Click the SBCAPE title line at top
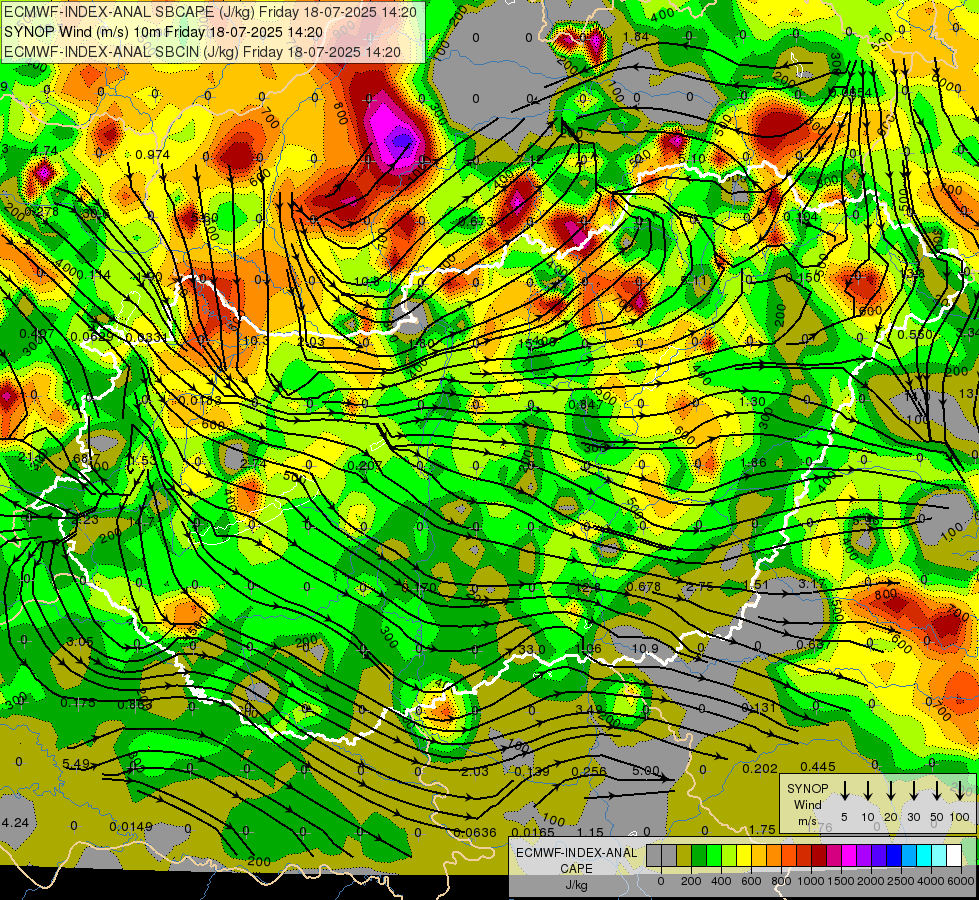Viewport: 979px width, 900px height. pos(210,11)
